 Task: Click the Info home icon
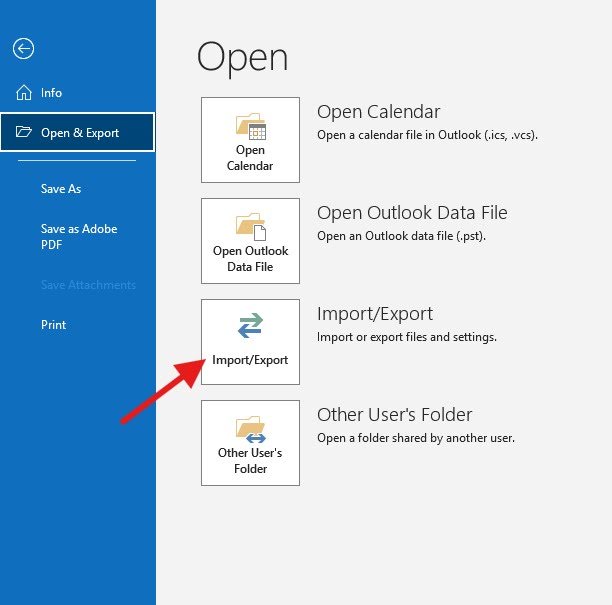(24, 93)
